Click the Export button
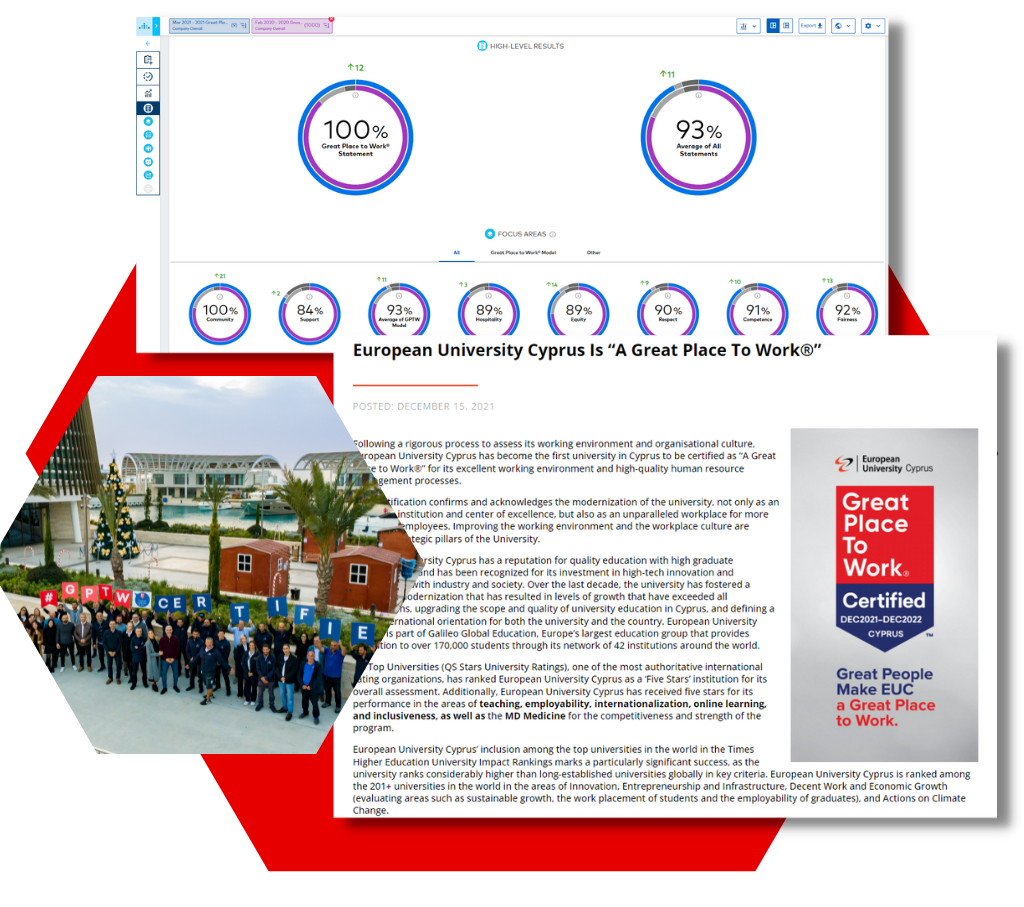 tap(812, 26)
